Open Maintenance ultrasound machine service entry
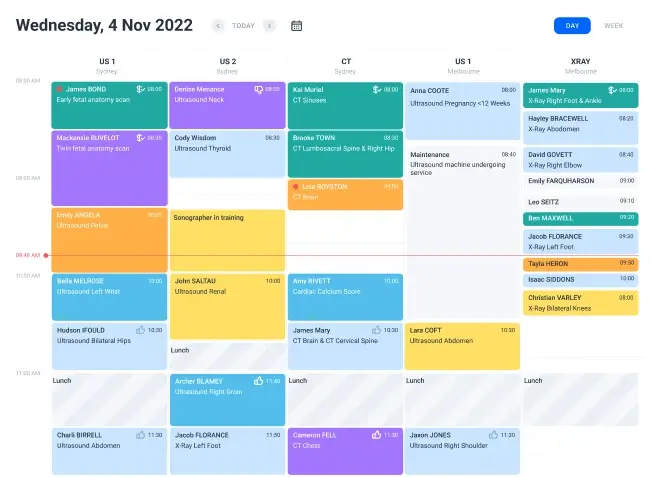 (463, 163)
